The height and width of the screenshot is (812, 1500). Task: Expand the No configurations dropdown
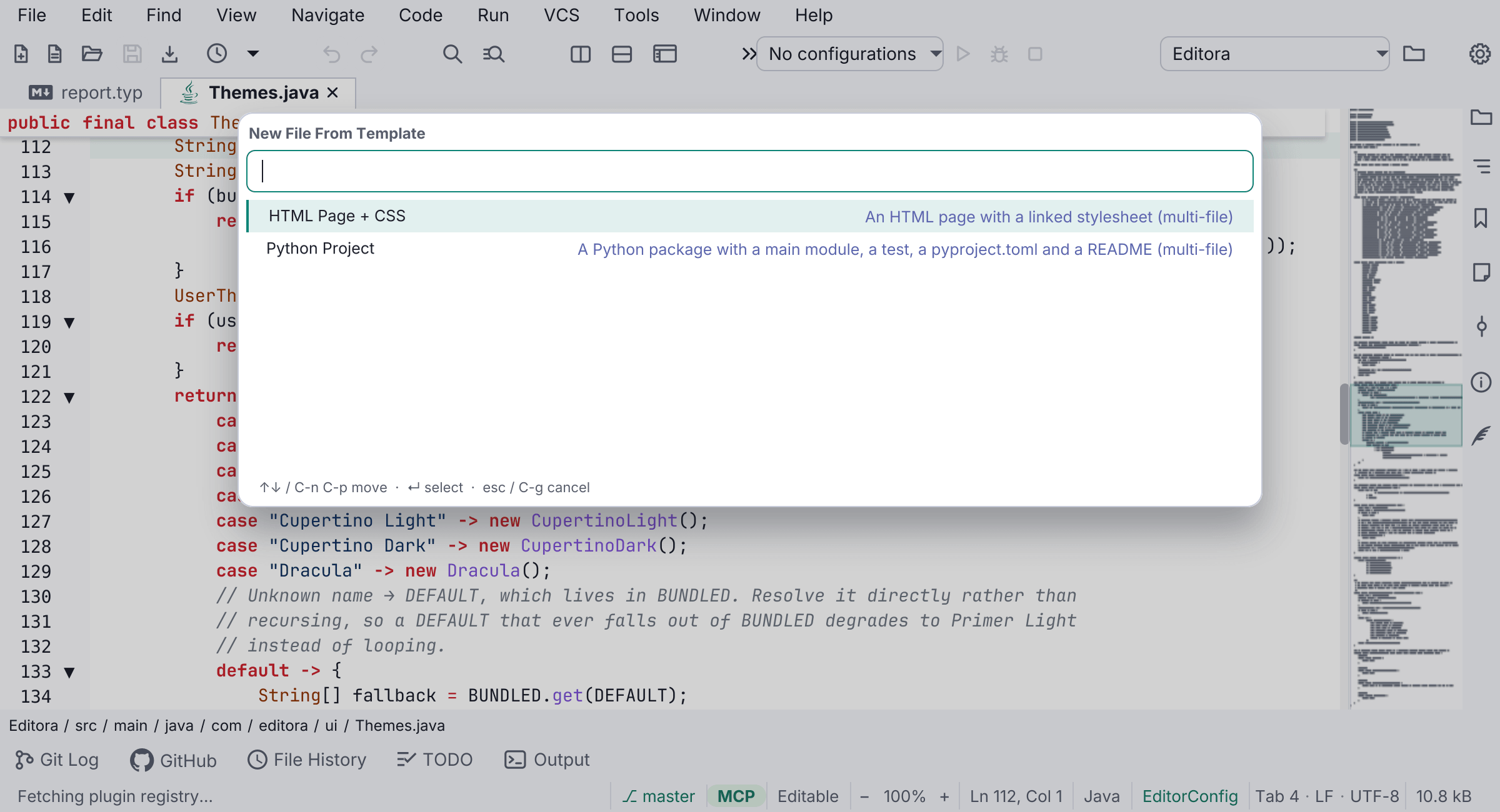click(x=850, y=54)
